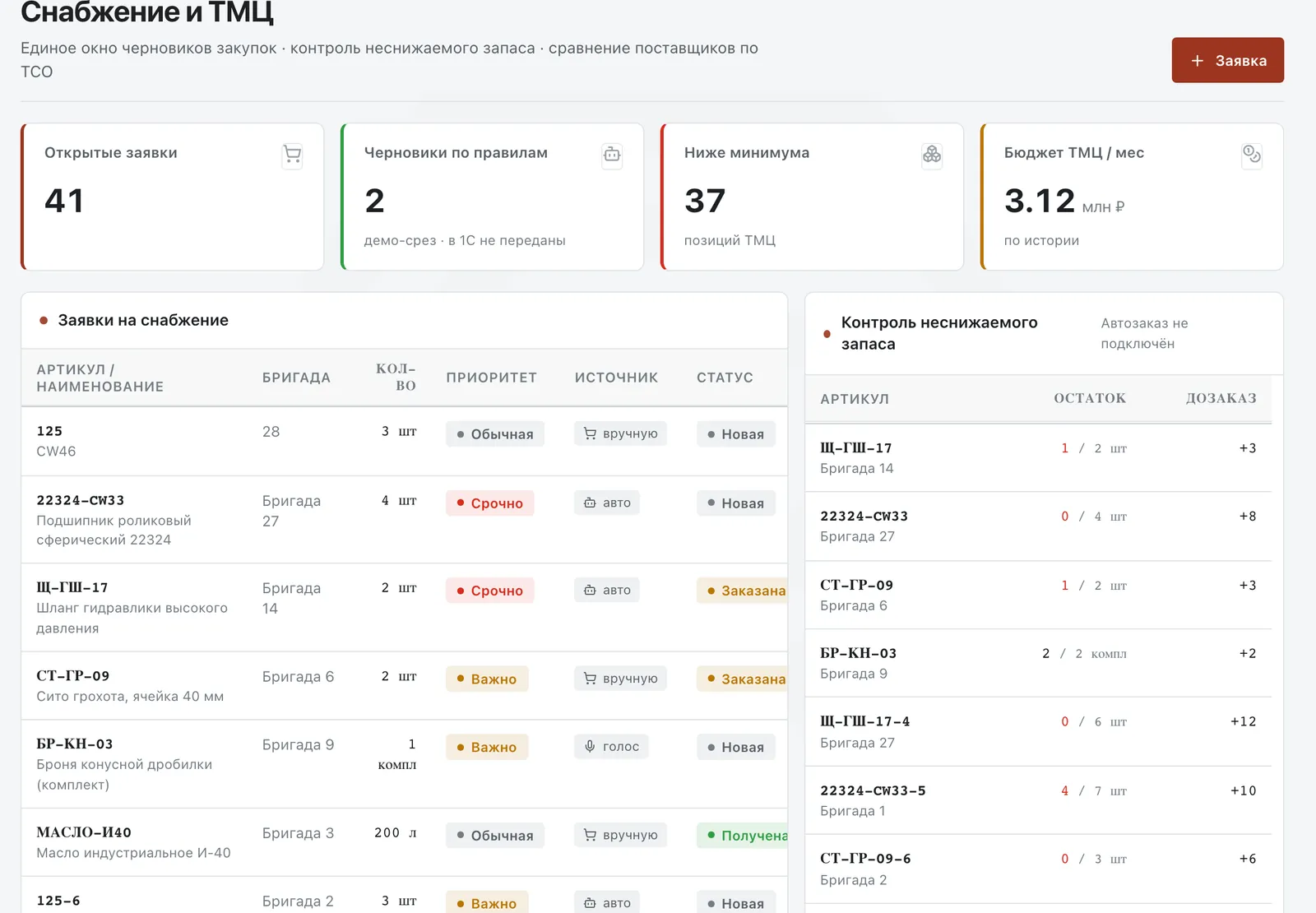Click the 41 value on Открытые заявки card

pos(64,201)
